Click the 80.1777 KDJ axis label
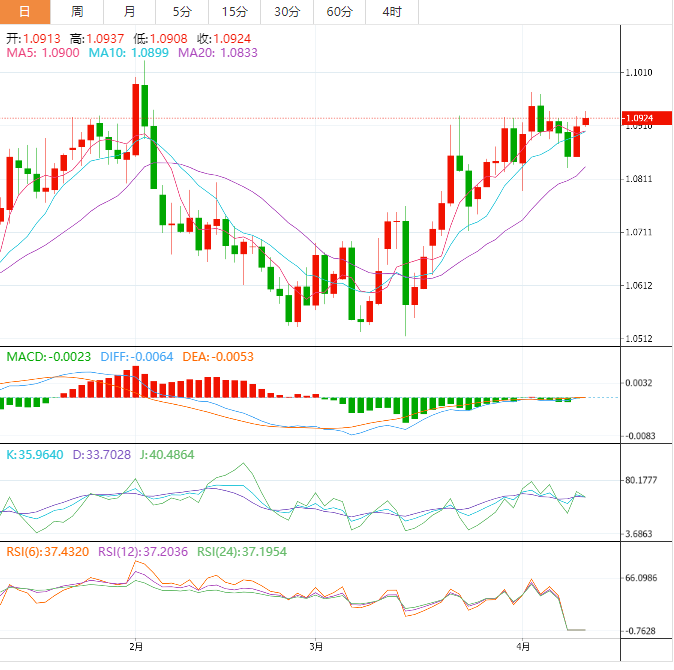674x670 pixels. pyautogui.click(x=641, y=480)
